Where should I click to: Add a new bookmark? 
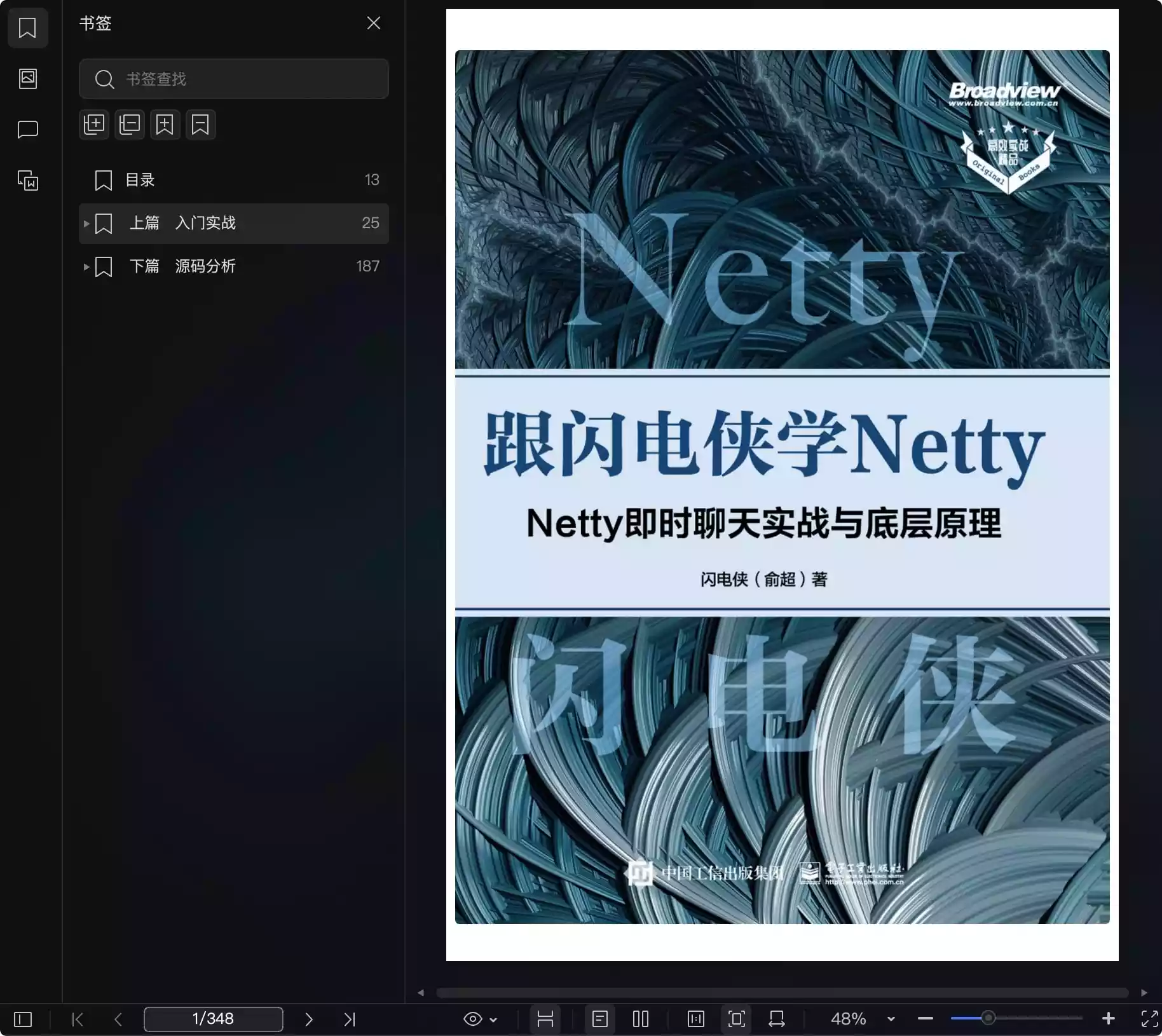165,125
